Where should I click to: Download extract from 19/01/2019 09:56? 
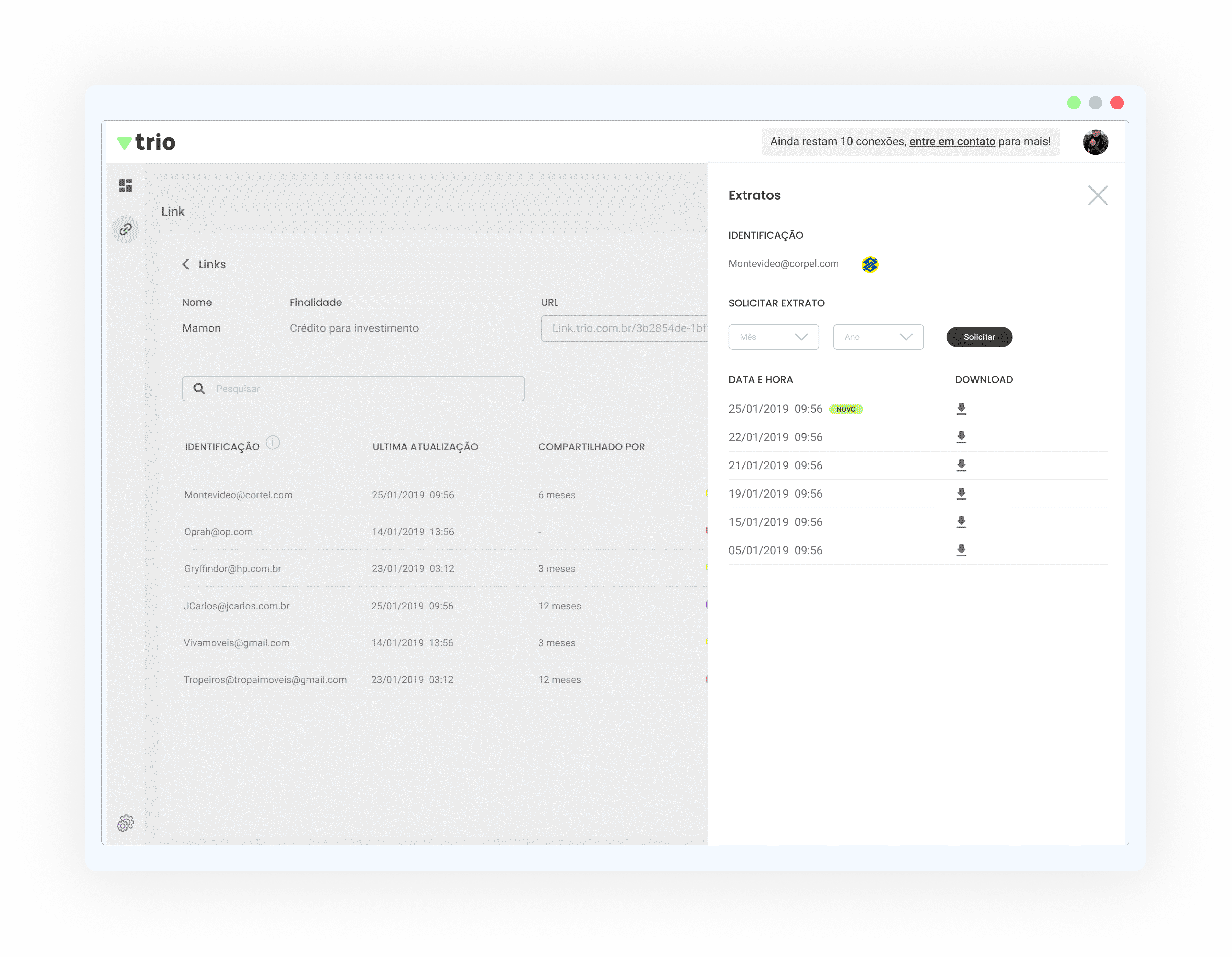(961, 494)
